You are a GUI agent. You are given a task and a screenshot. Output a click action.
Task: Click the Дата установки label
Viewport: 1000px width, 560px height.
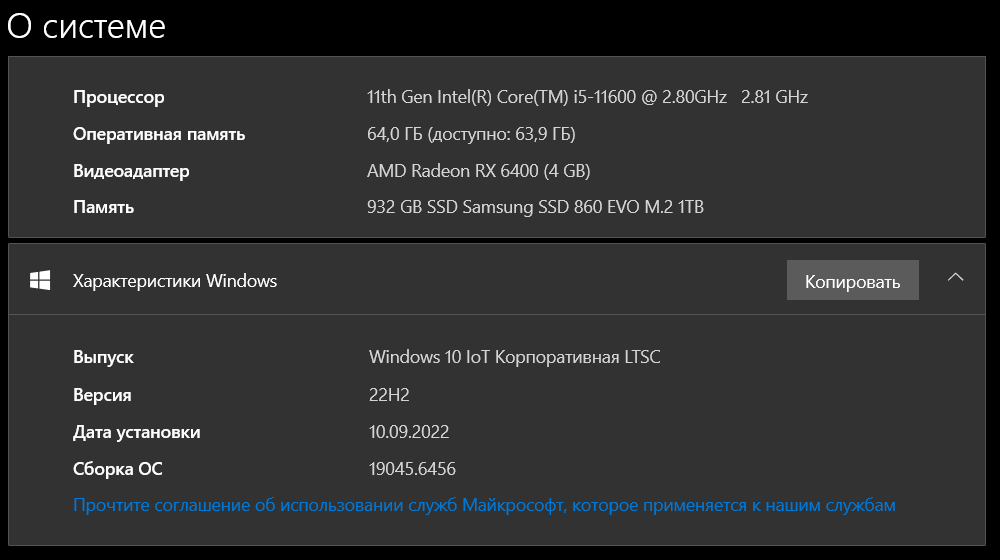[x=136, y=432]
